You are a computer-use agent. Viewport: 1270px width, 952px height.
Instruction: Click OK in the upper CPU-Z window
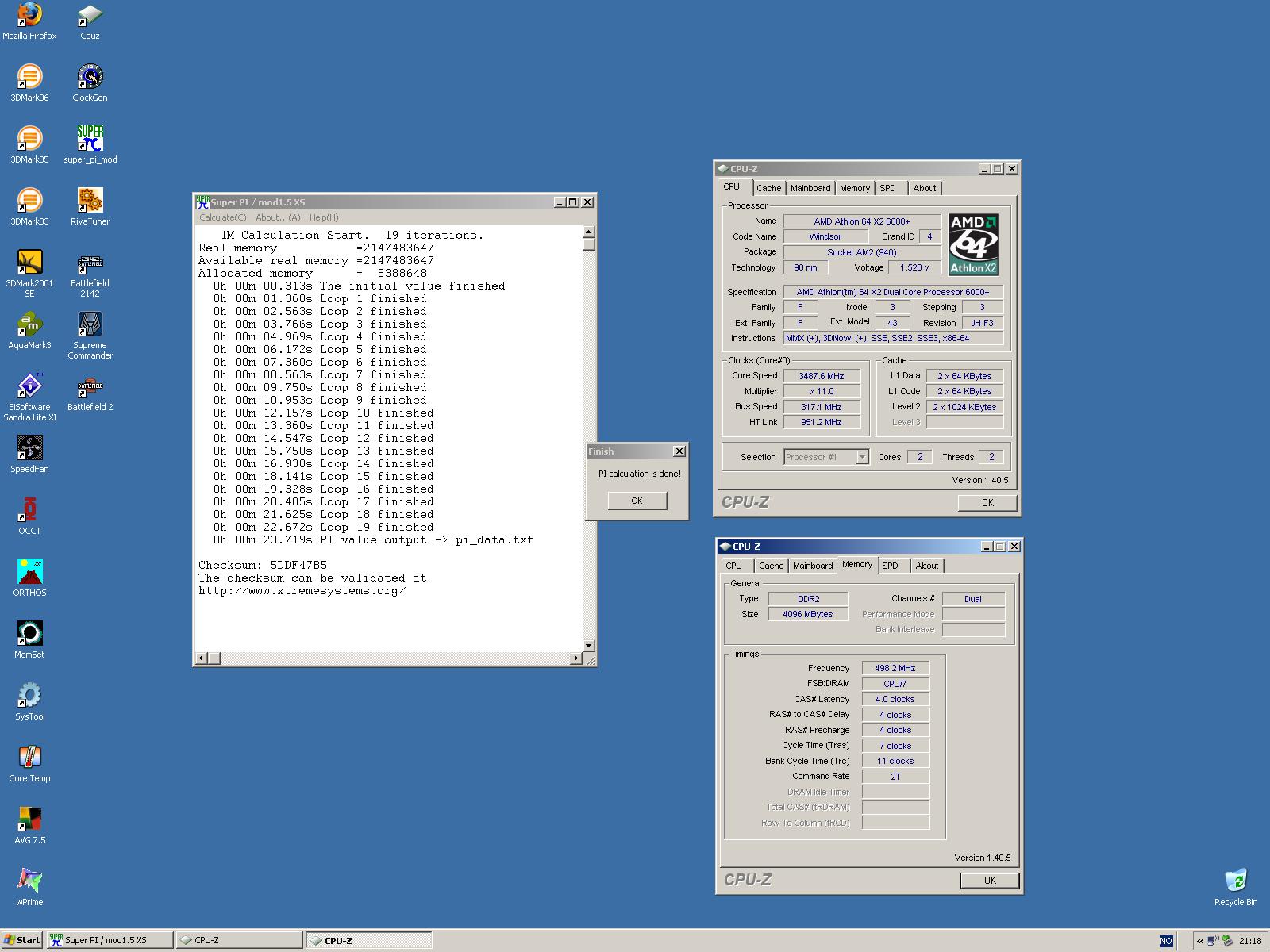point(987,502)
